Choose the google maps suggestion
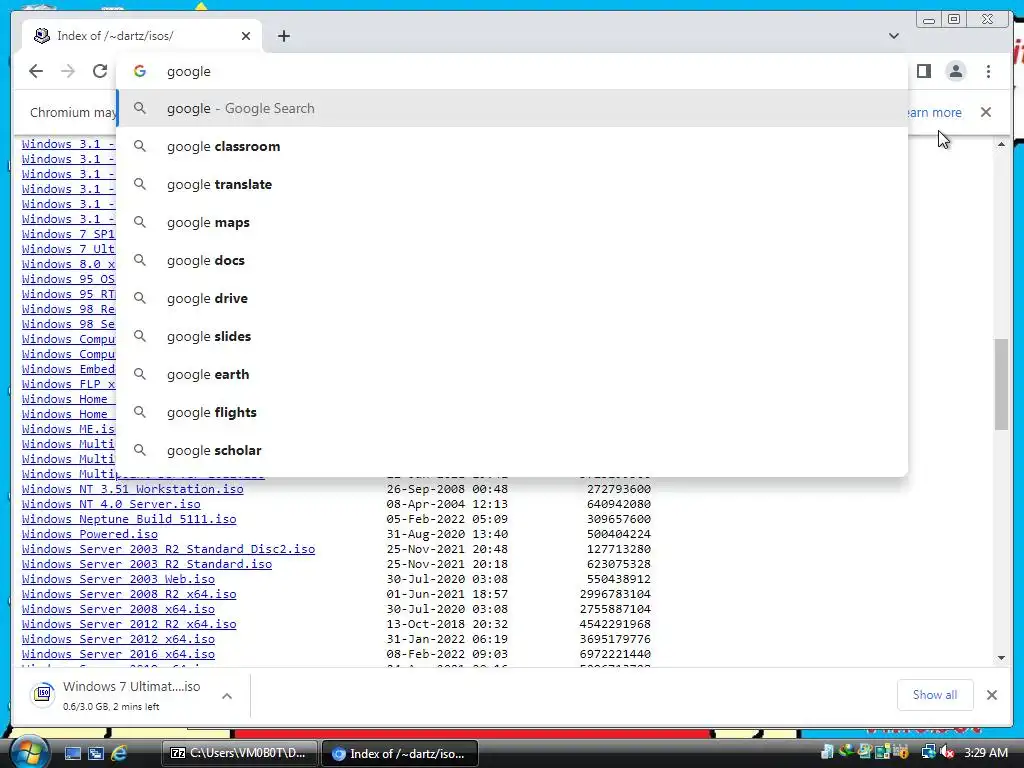The image size is (1024, 768). coord(512,222)
